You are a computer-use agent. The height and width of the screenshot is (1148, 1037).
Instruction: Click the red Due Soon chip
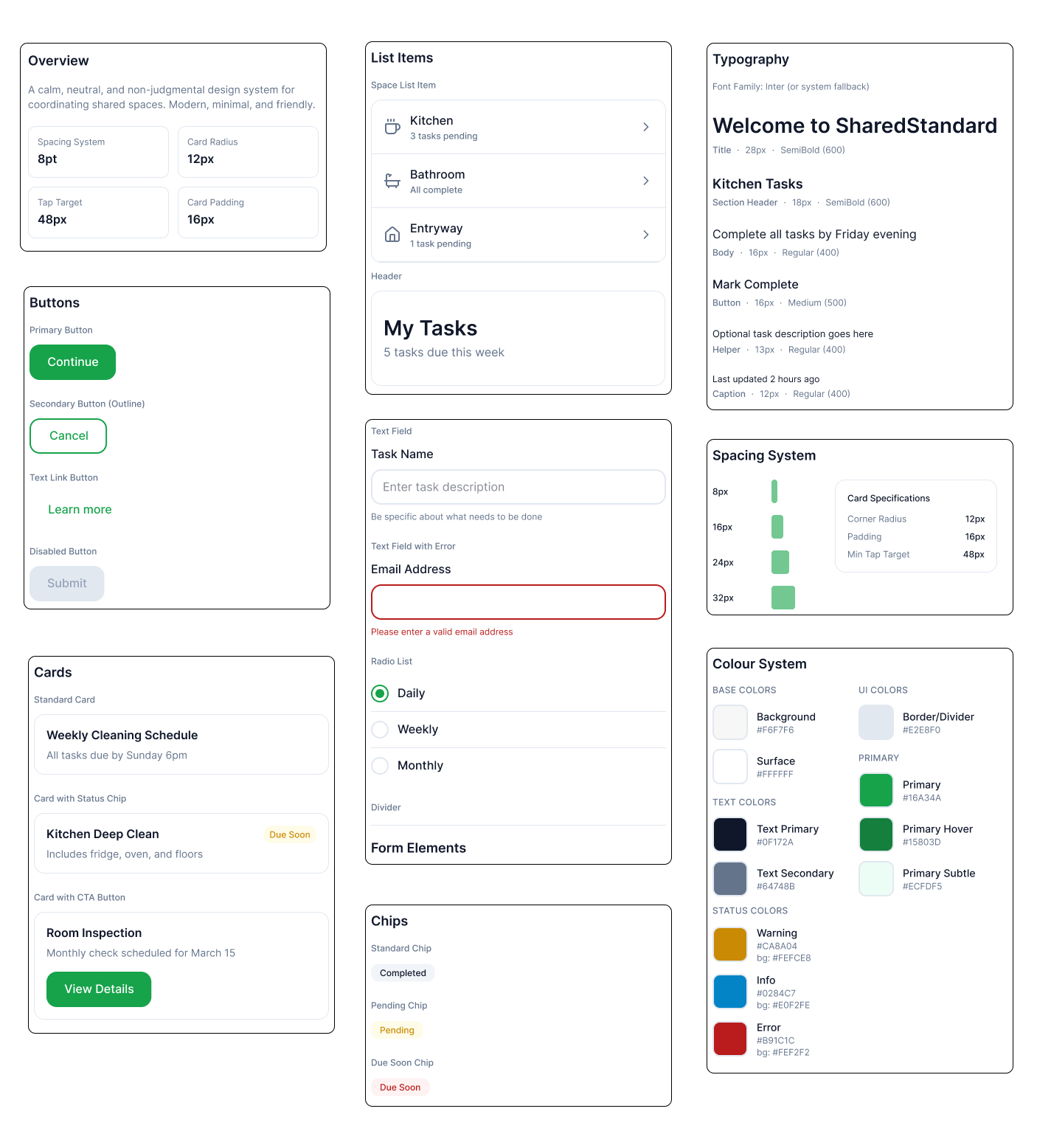point(400,1088)
